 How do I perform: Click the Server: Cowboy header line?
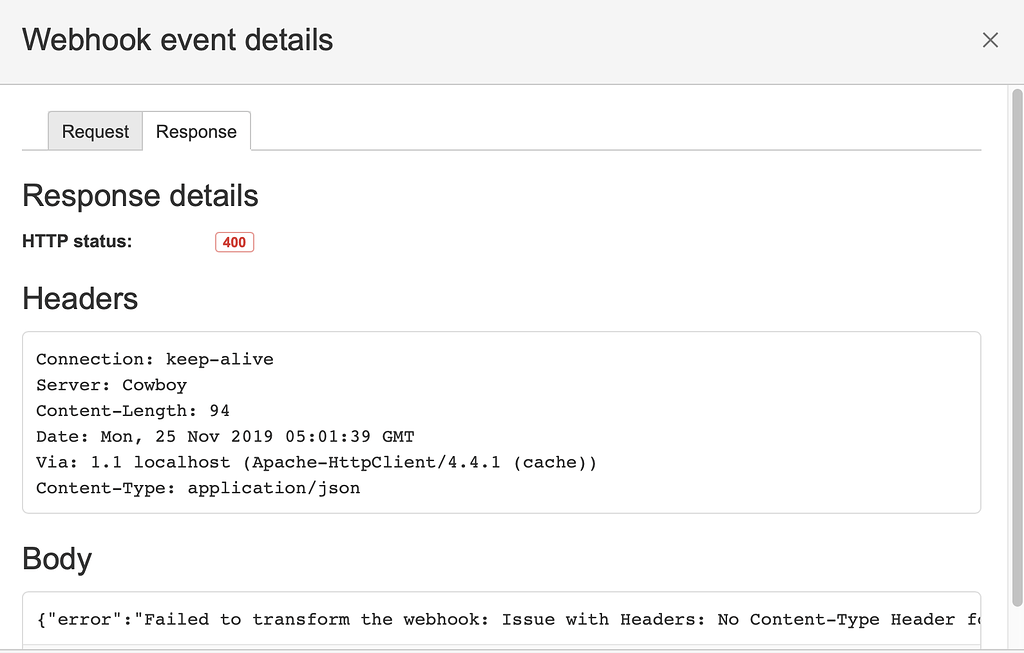(111, 385)
